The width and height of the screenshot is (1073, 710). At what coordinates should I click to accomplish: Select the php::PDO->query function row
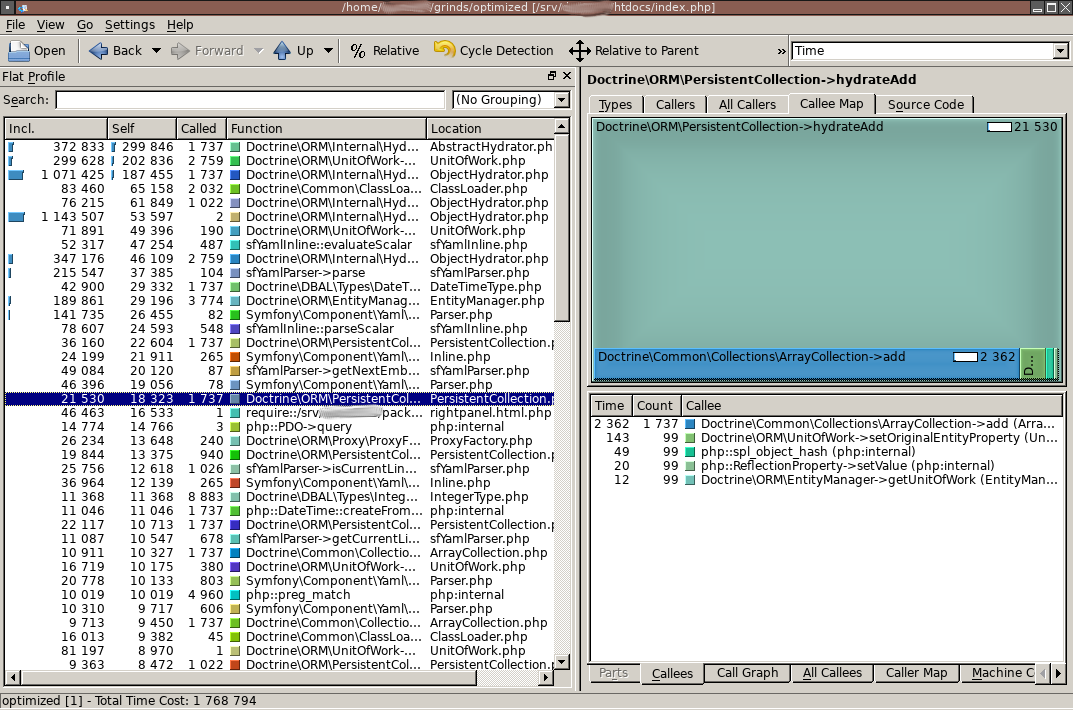[x=279, y=427]
